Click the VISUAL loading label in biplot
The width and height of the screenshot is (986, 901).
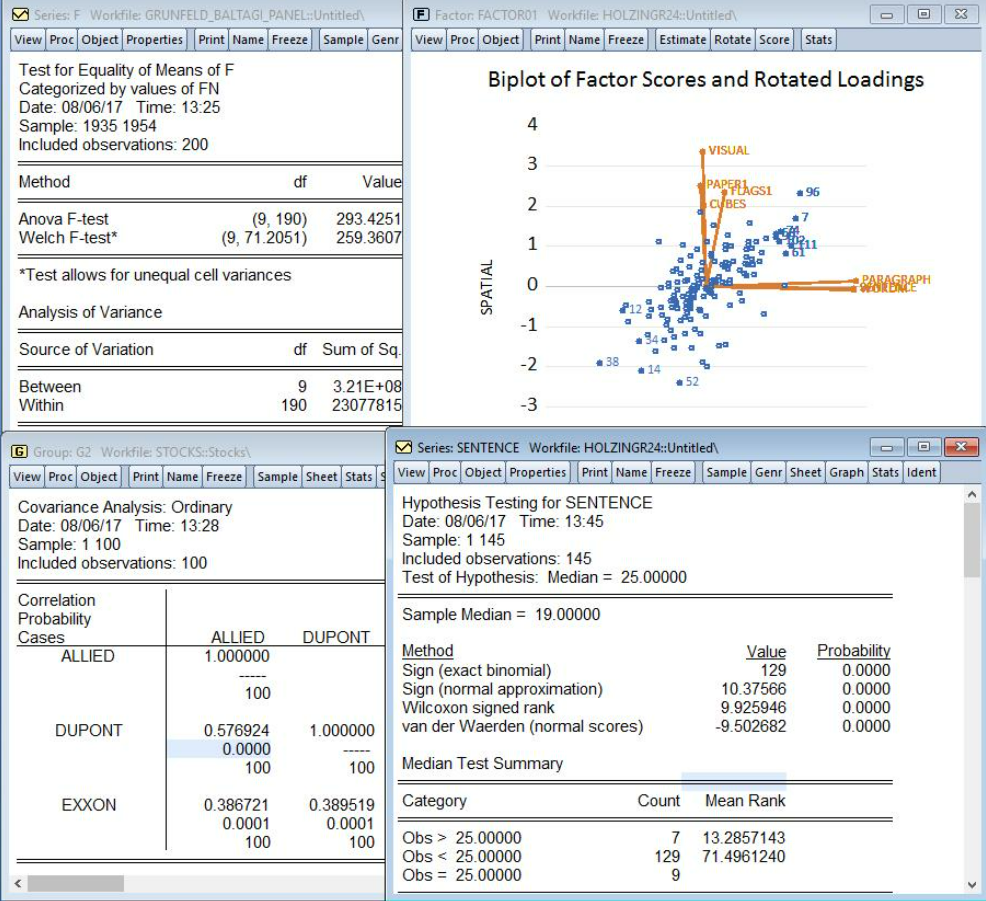(x=729, y=150)
